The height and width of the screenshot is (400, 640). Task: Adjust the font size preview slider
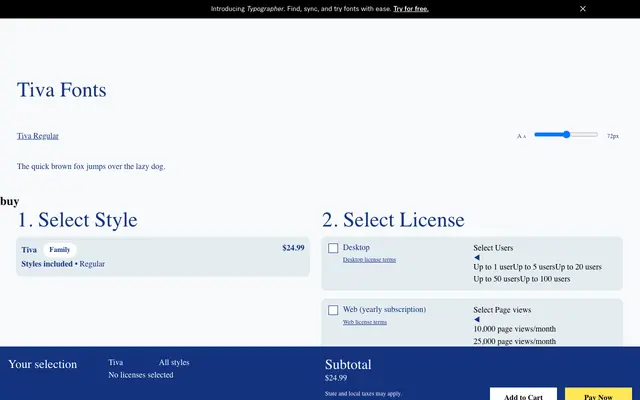click(x=566, y=134)
